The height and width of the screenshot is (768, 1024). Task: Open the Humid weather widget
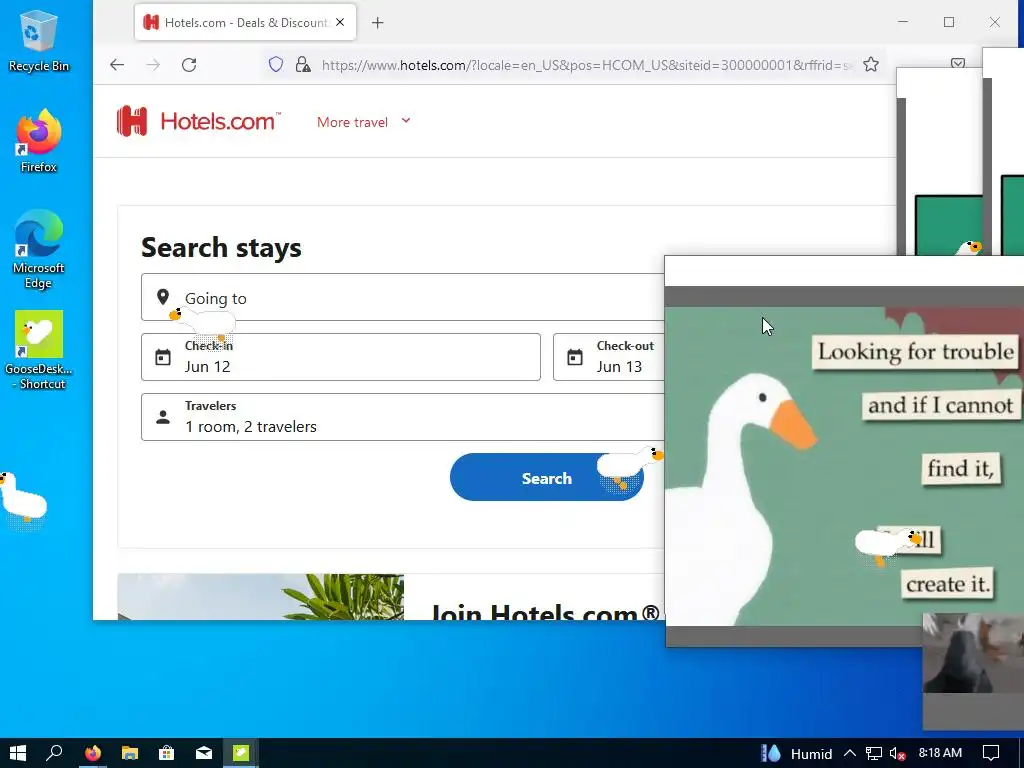tap(797, 754)
